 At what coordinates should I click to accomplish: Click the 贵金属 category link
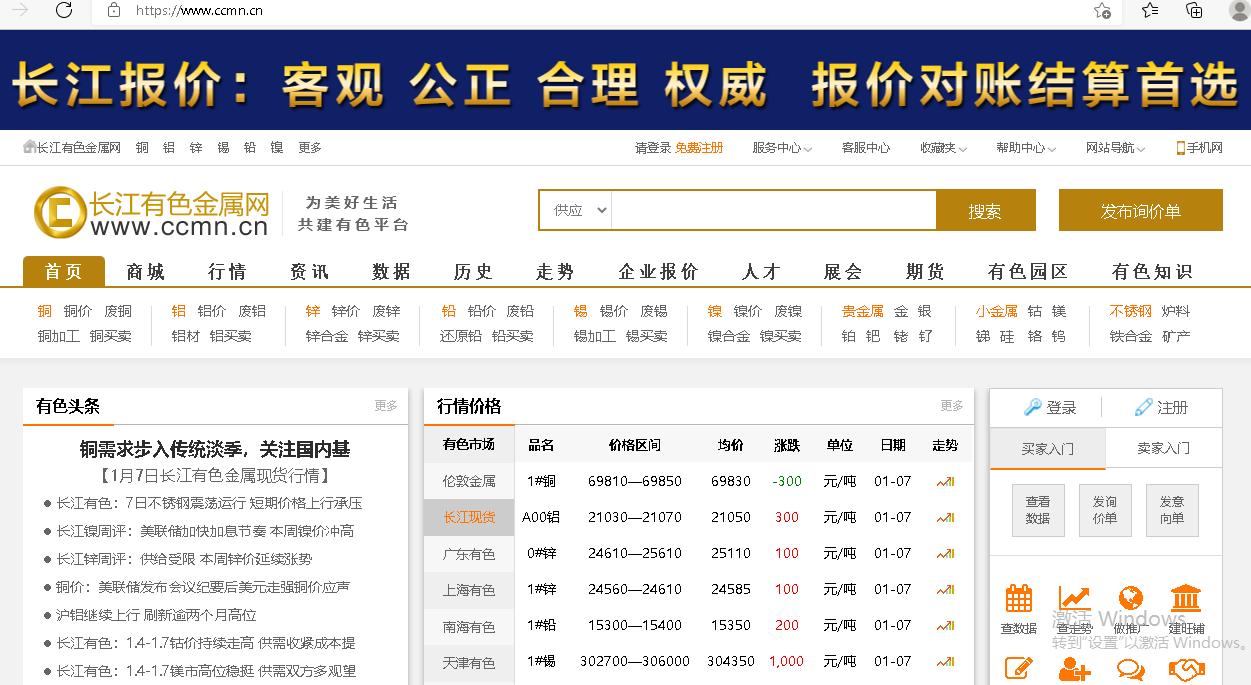point(862,311)
